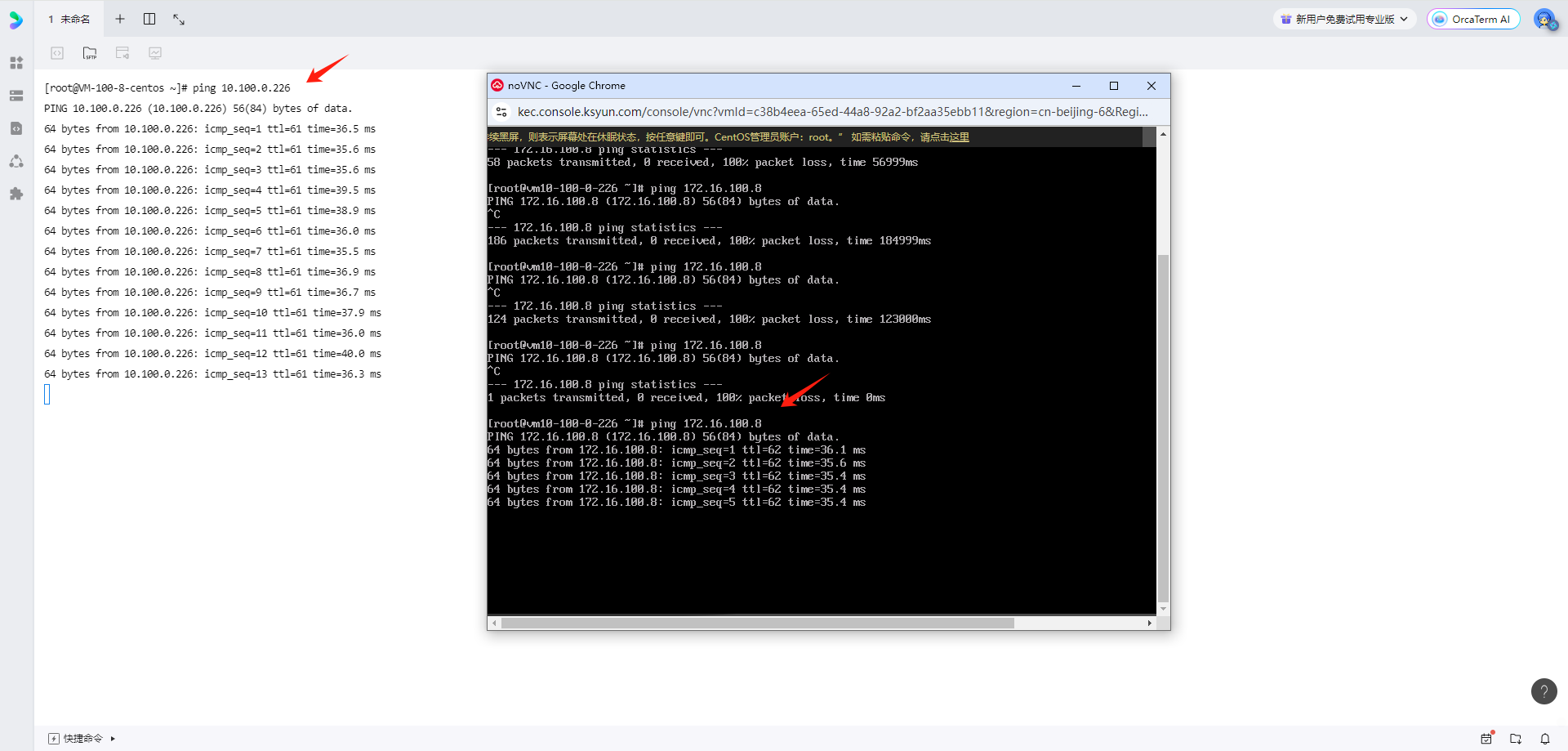Click the icmp_seq=1 ttl=61 reply line

[x=210, y=129]
